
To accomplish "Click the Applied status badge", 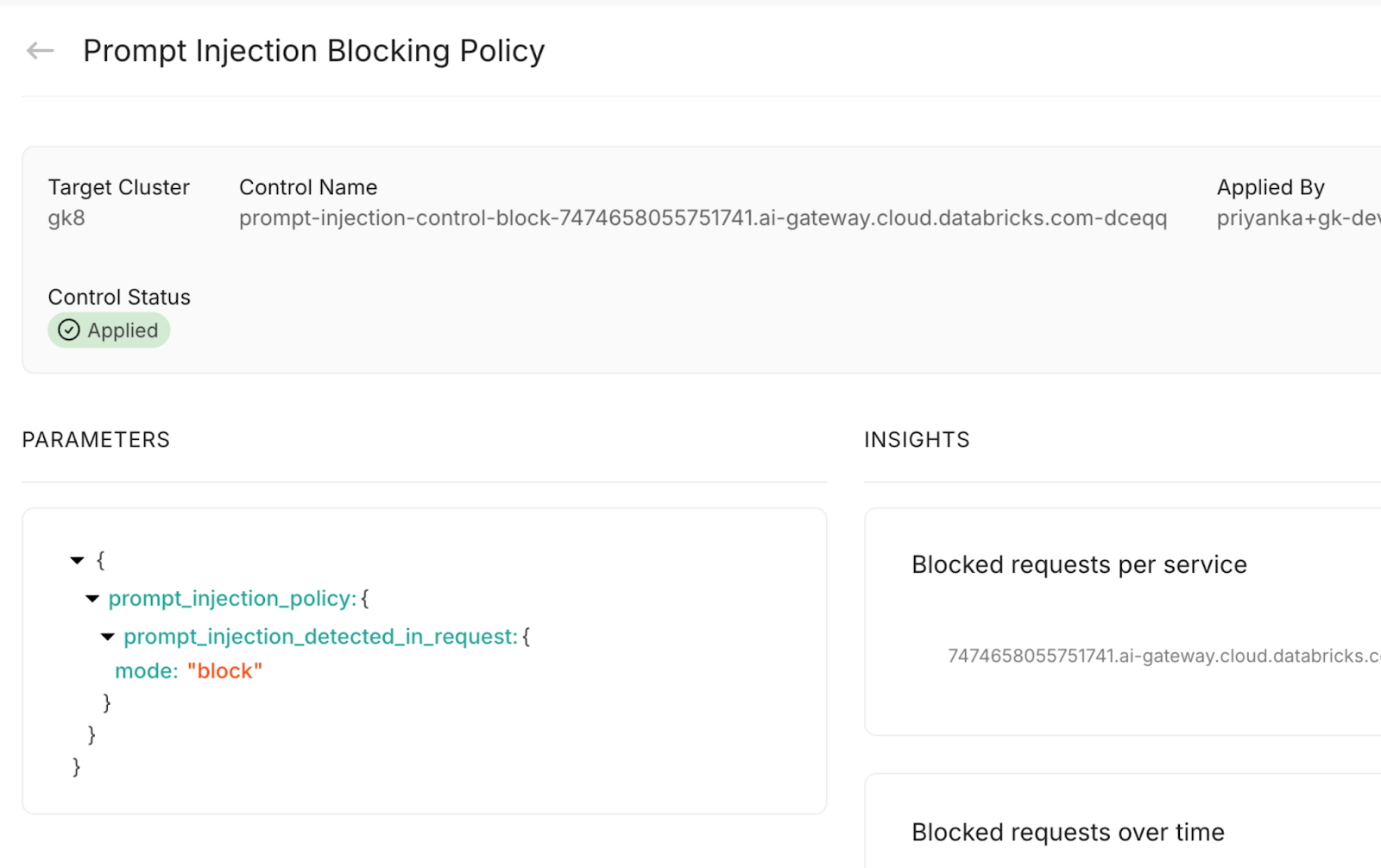I will 109,330.
